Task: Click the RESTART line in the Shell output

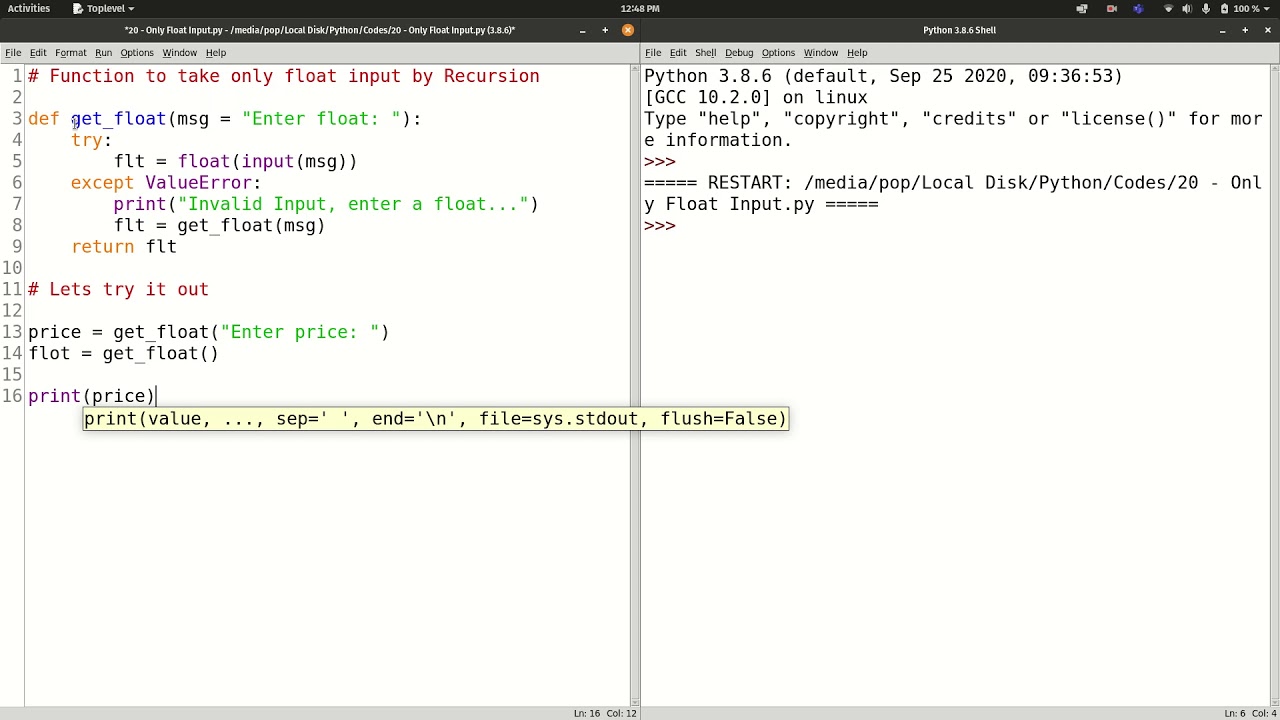Action: (953, 194)
